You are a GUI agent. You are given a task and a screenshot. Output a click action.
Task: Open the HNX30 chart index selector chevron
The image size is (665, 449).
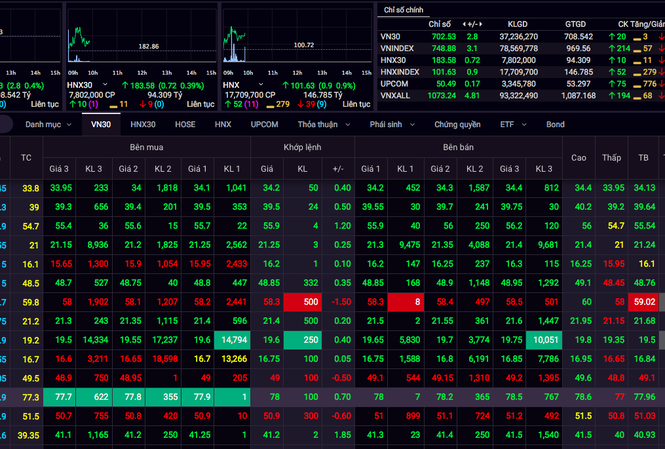[105, 85]
